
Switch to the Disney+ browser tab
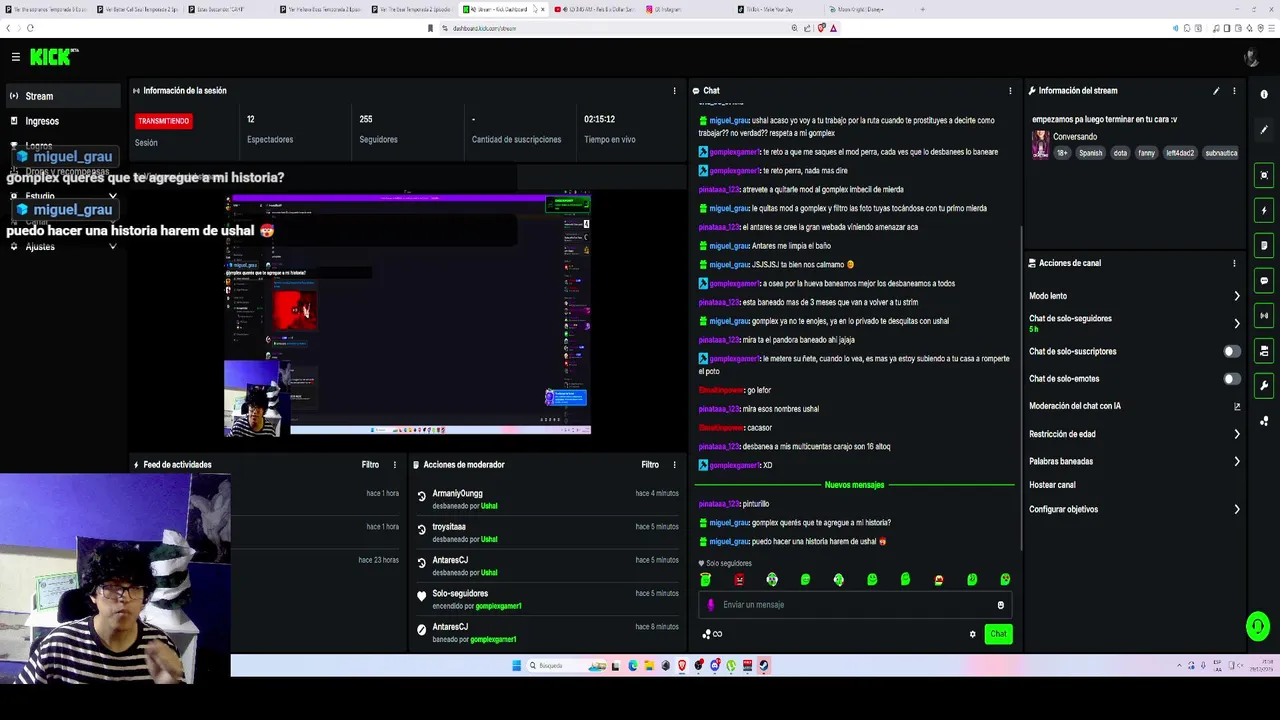[858, 9]
